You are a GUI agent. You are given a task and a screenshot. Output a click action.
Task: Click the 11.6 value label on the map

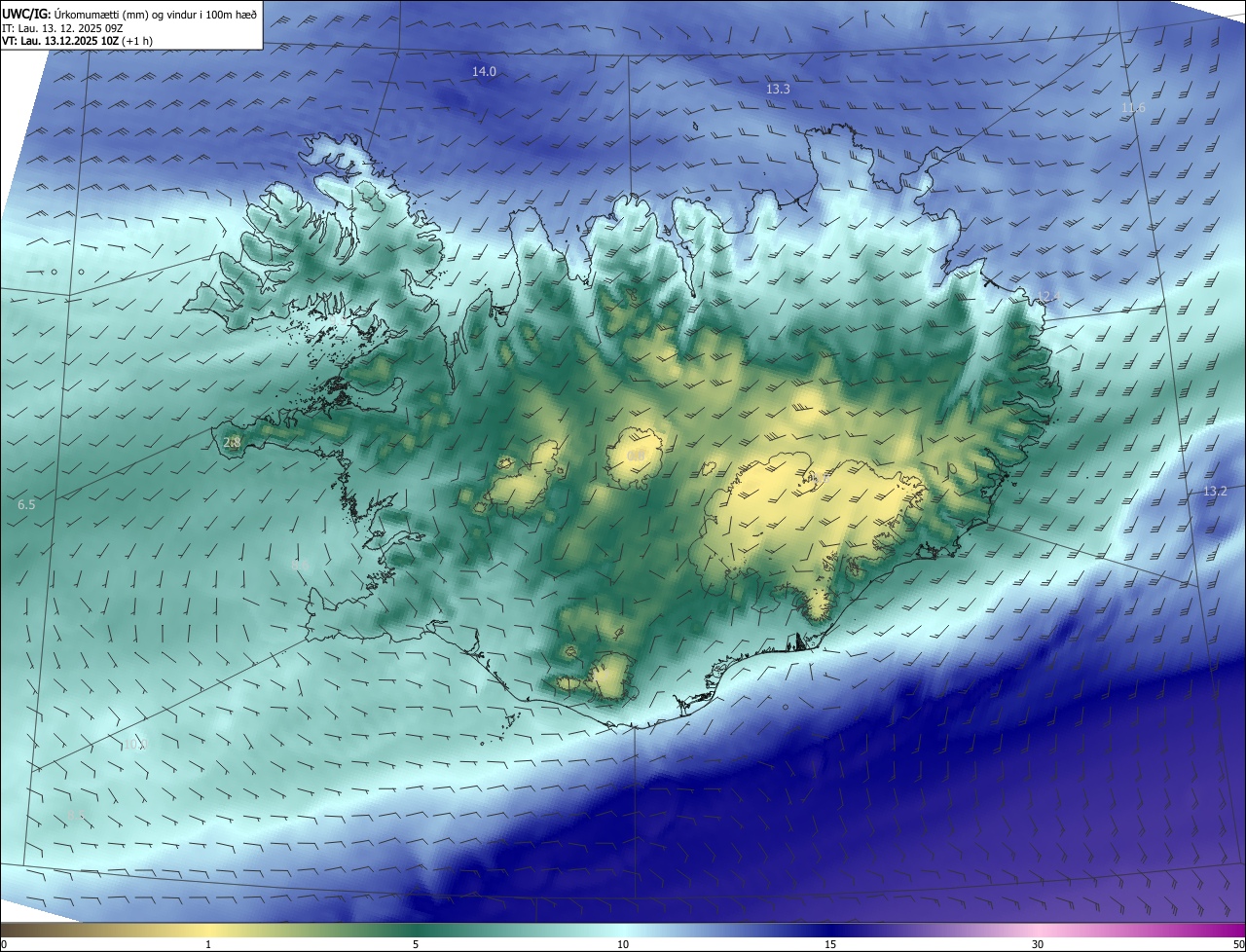[1133, 108]
